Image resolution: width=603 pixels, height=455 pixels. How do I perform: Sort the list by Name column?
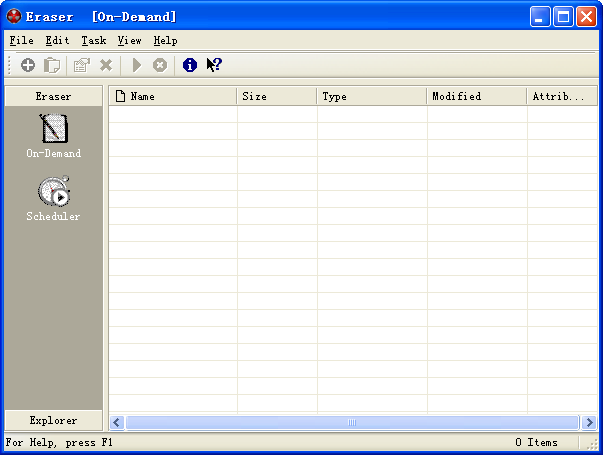click(x=172, y=97)
